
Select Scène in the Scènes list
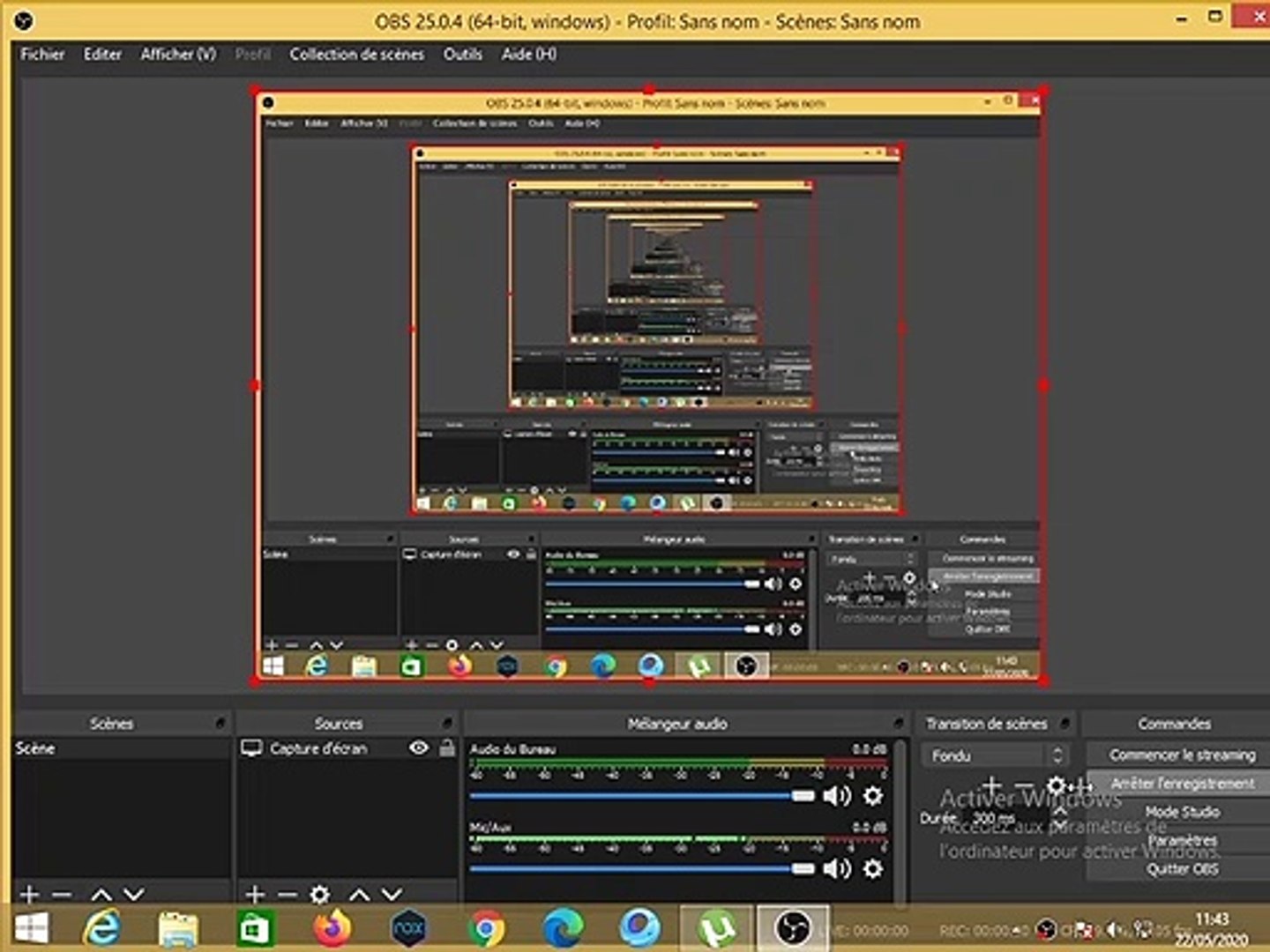tap(35, 748)
